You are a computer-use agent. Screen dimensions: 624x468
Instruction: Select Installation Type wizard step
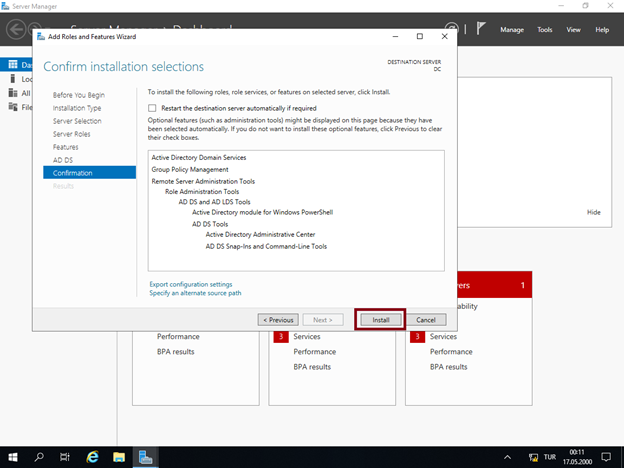(x=77, y=108)
